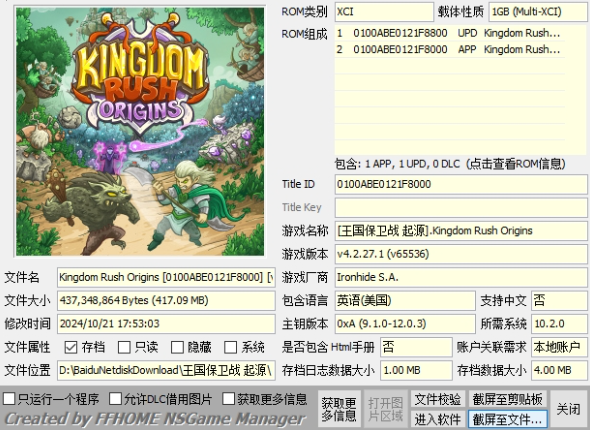Image resolution: width=590 pixels, height=430 pixels.
Task: Select APP row 0100ABE0121F8000 in ROM list
Action: tap(450, 49)
